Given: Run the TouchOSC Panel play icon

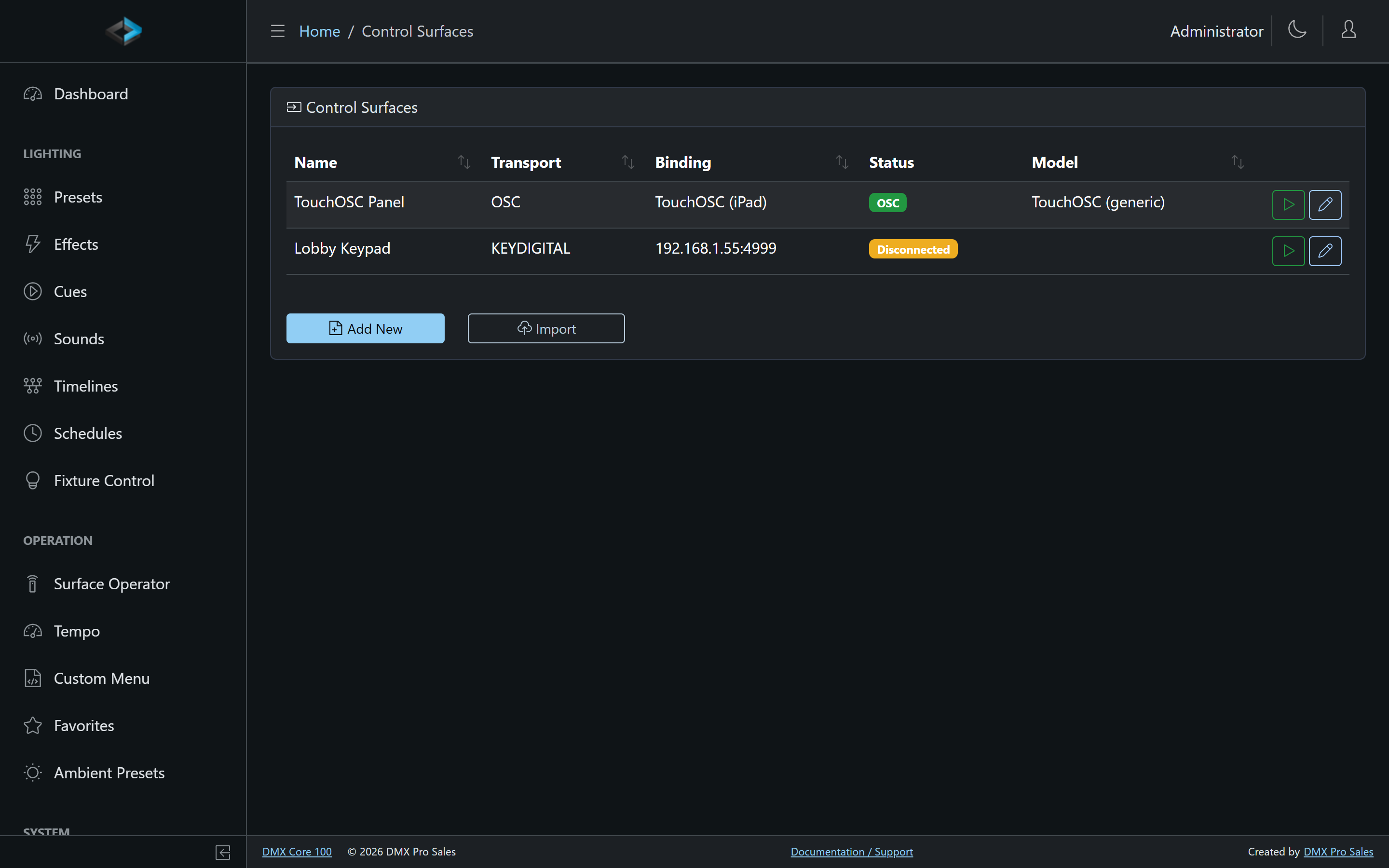Looking at the screenshot, I should pyautogui.click(x=1288, y=204).
